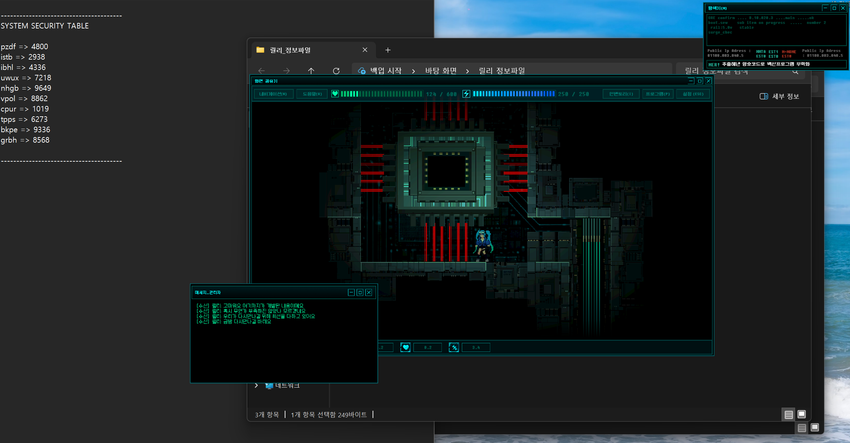Minimize the top-right terminal window
The width and height of the screenshot is (850, 443).
click(x=825, y=8)
